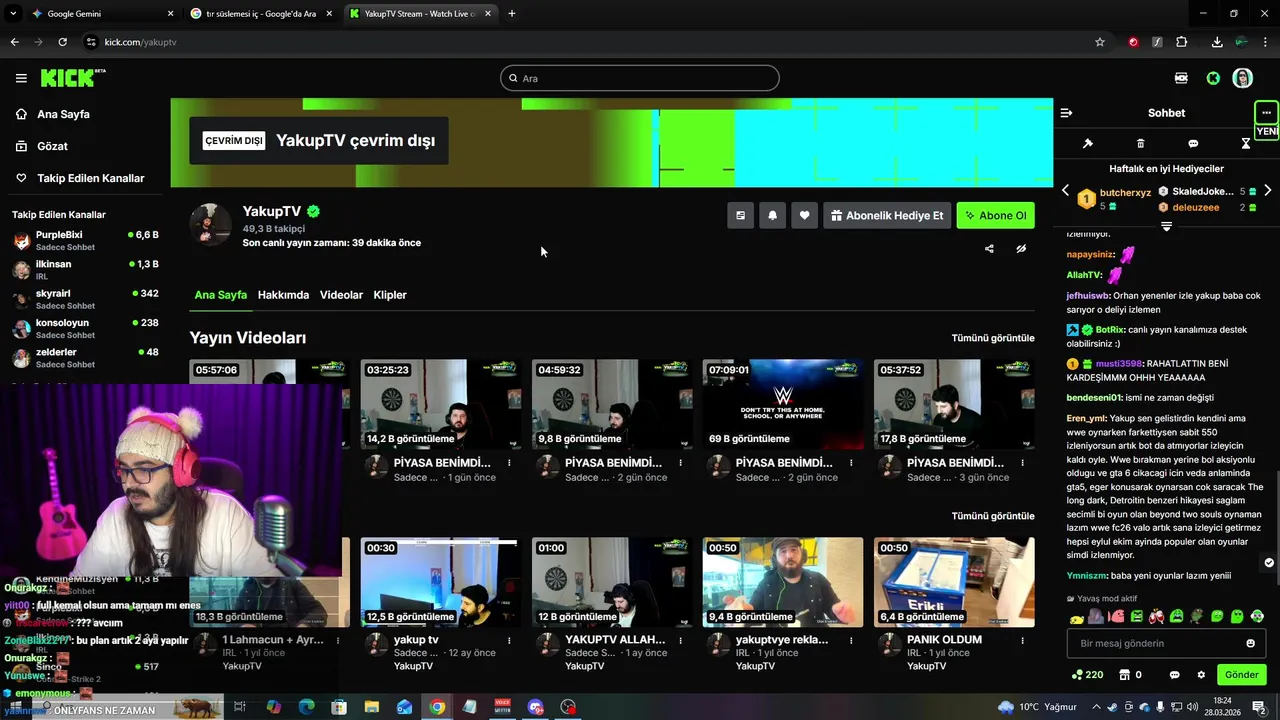Click the KICK logo
This screenshot has height=720, width=1280.
72,78
